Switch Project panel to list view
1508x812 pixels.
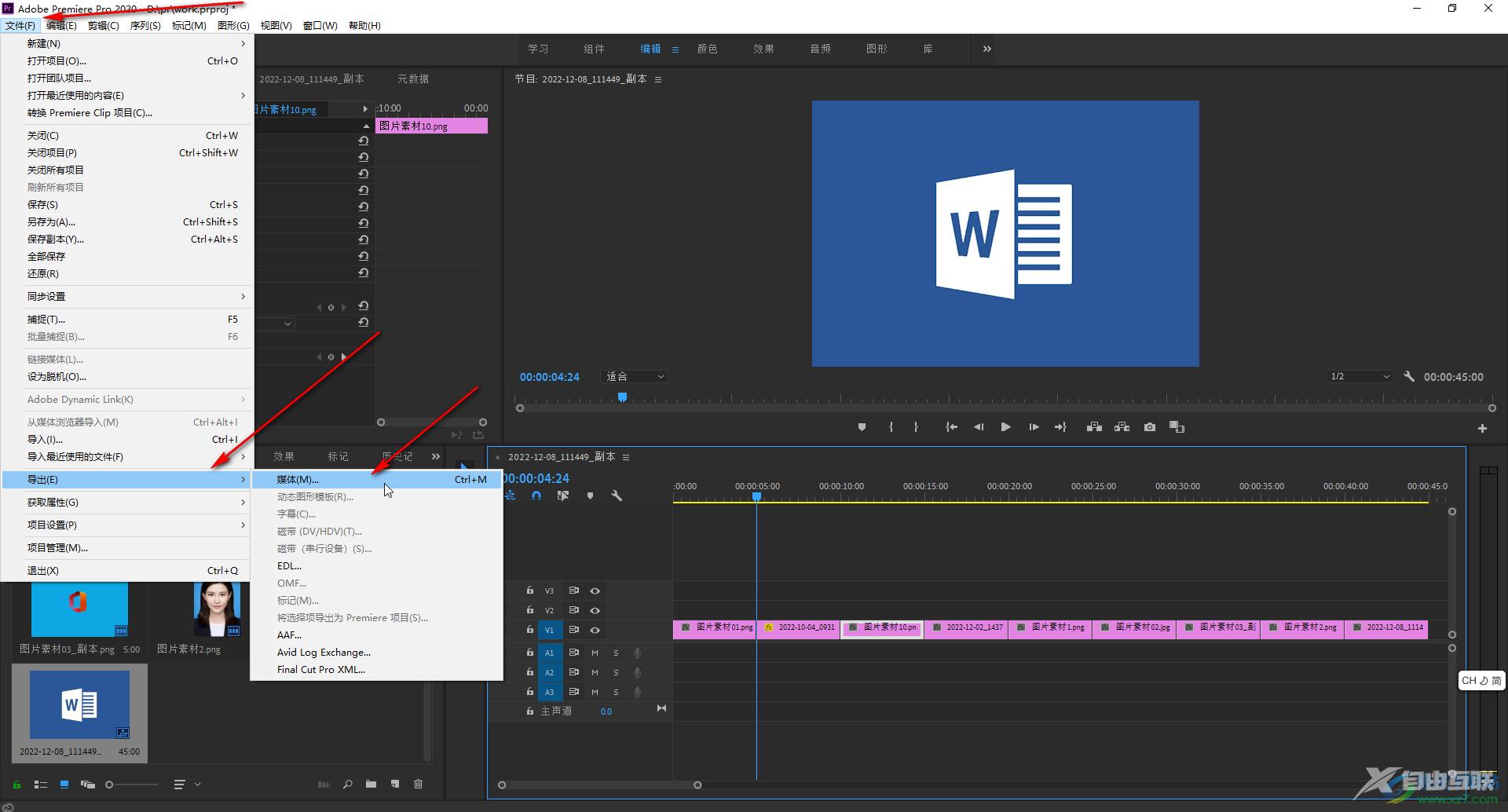[41, 785]
